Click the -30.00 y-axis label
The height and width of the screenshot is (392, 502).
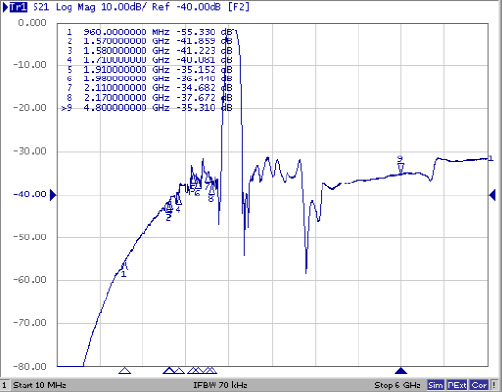coord(30,151)
